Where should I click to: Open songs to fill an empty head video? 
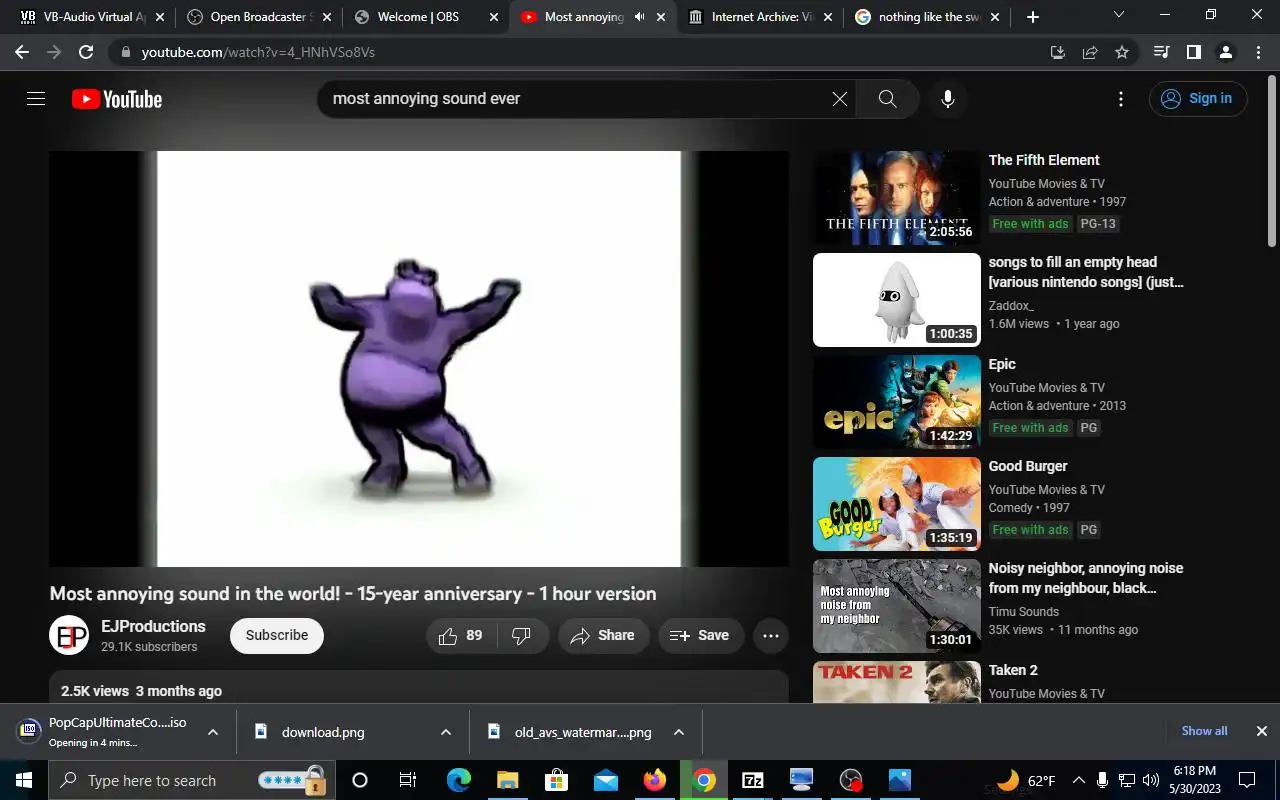(897, 300)
